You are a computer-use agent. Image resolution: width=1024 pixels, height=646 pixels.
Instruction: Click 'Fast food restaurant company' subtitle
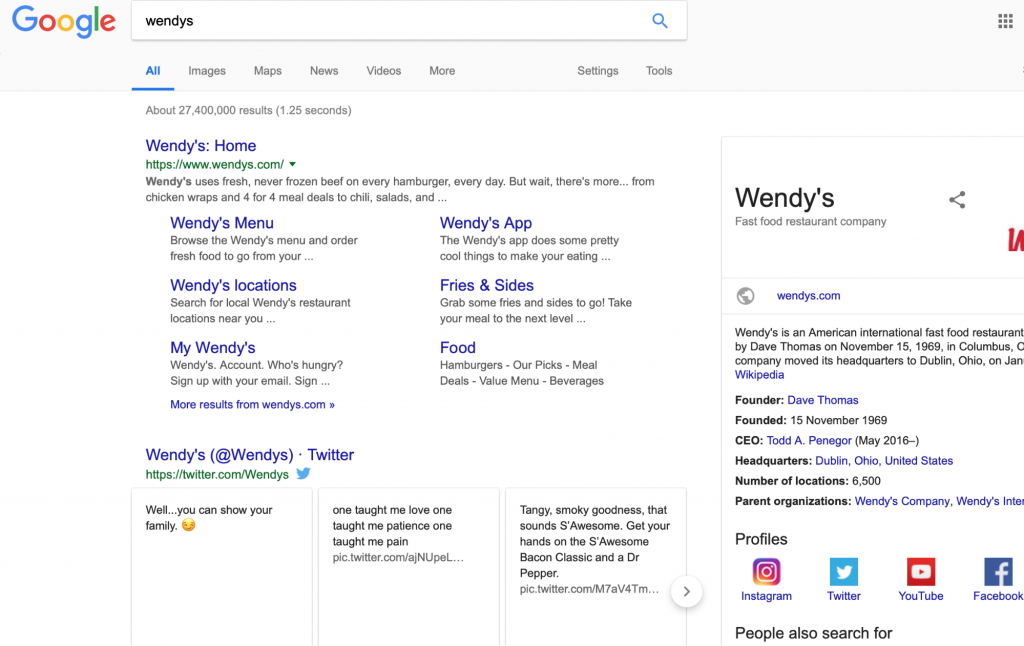[x=810, y=221]
